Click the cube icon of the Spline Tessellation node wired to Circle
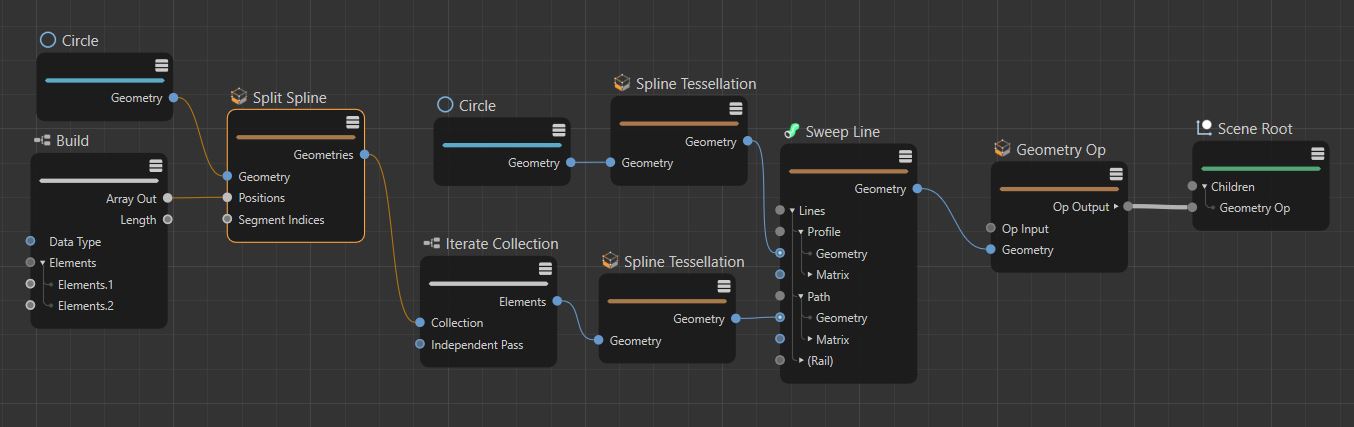This screenshot has width=1354, height=427. tap(622, 83)
